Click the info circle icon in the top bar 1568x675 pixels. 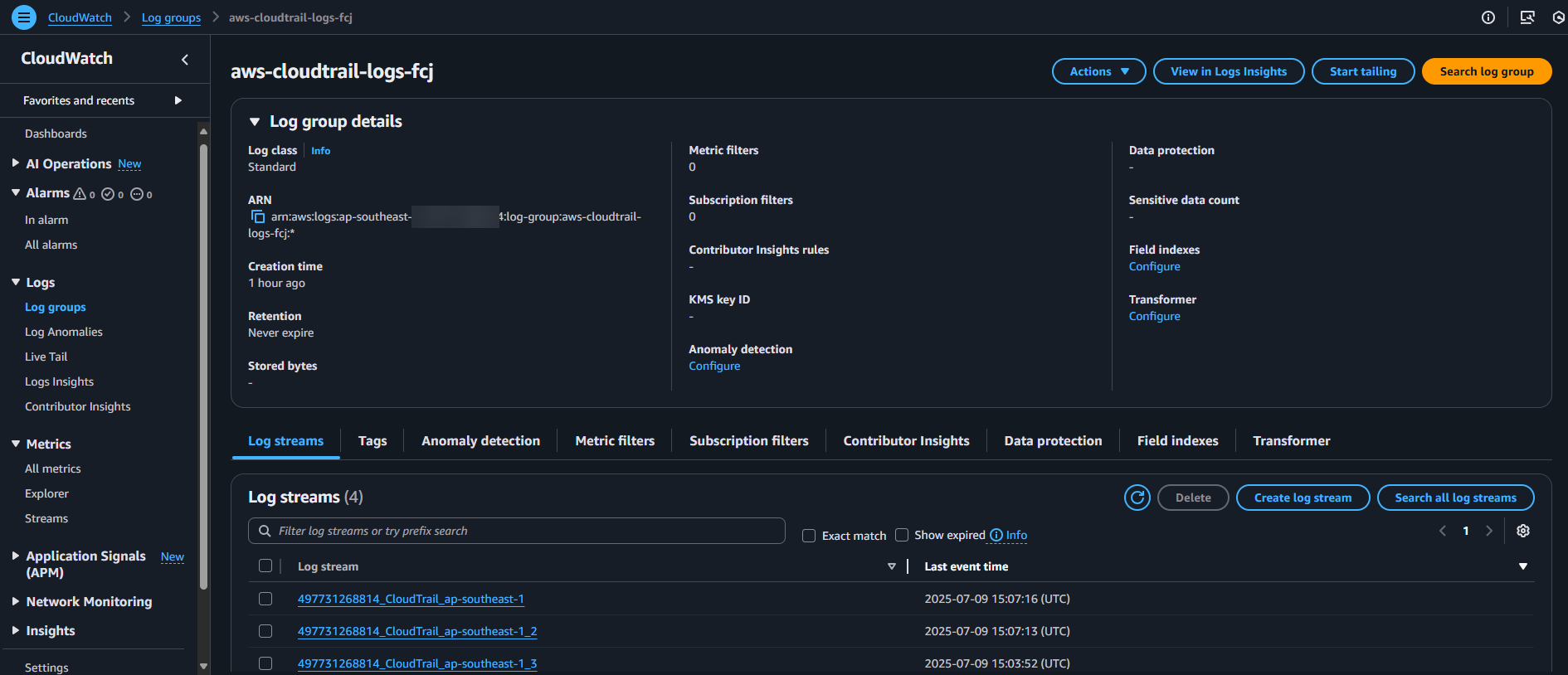(x=1488, y=17)
